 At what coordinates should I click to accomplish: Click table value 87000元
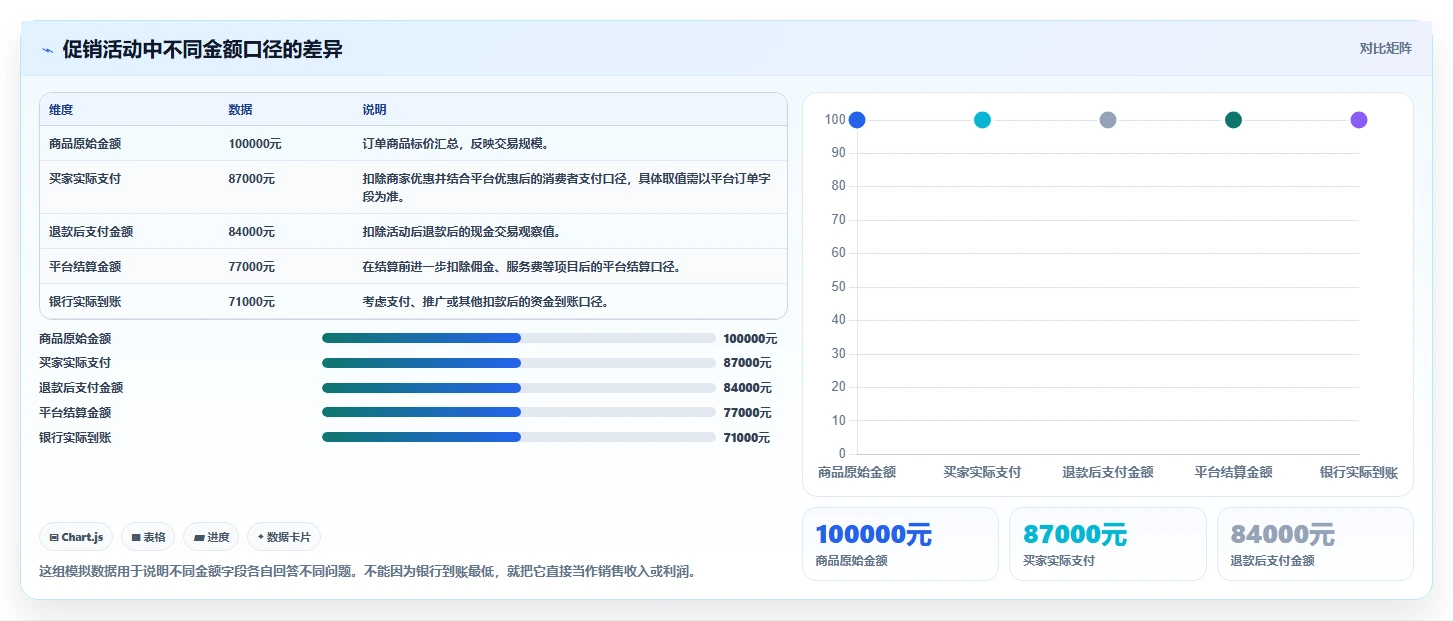coord(252,179)
